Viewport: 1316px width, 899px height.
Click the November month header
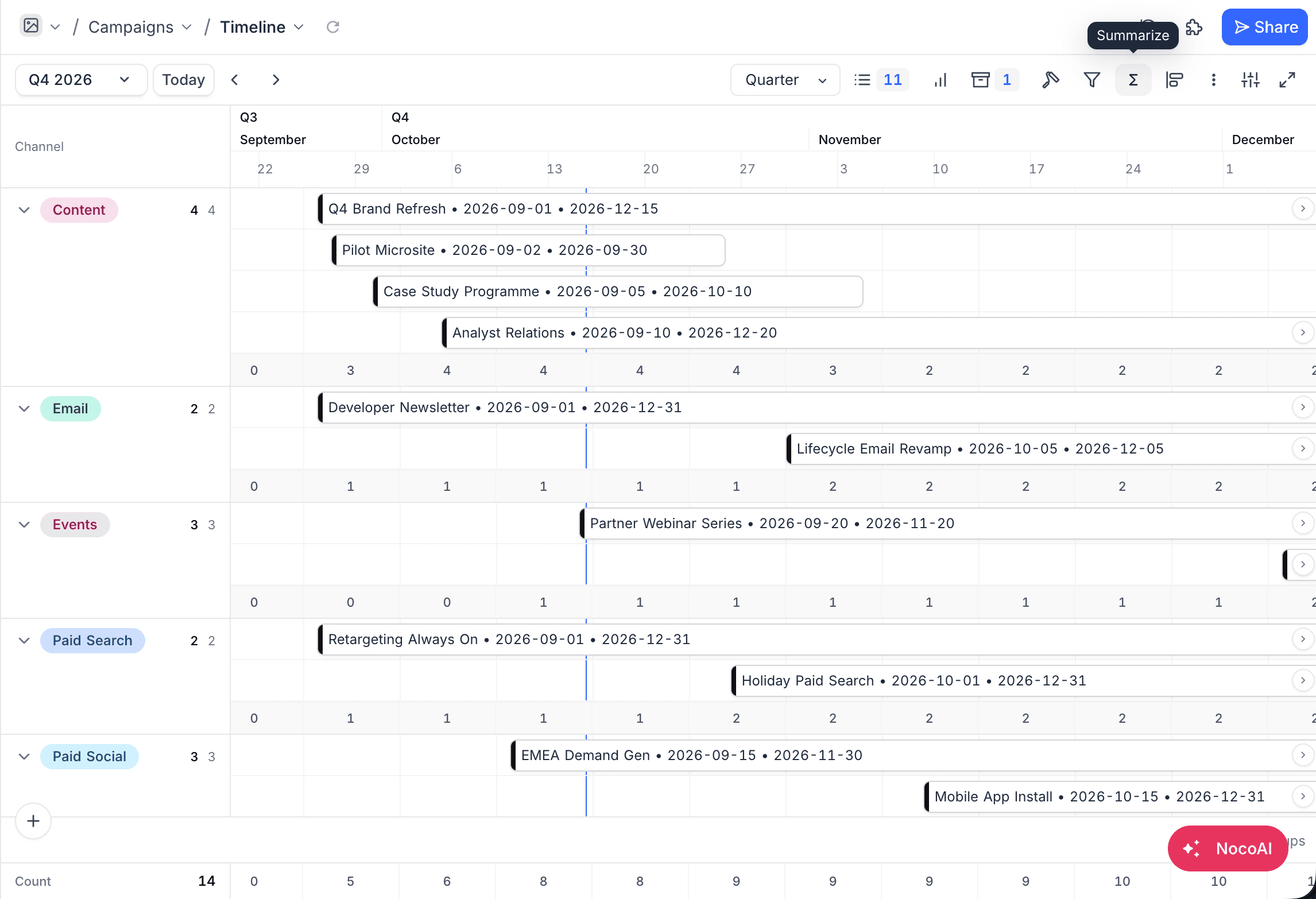pos(849,139)
